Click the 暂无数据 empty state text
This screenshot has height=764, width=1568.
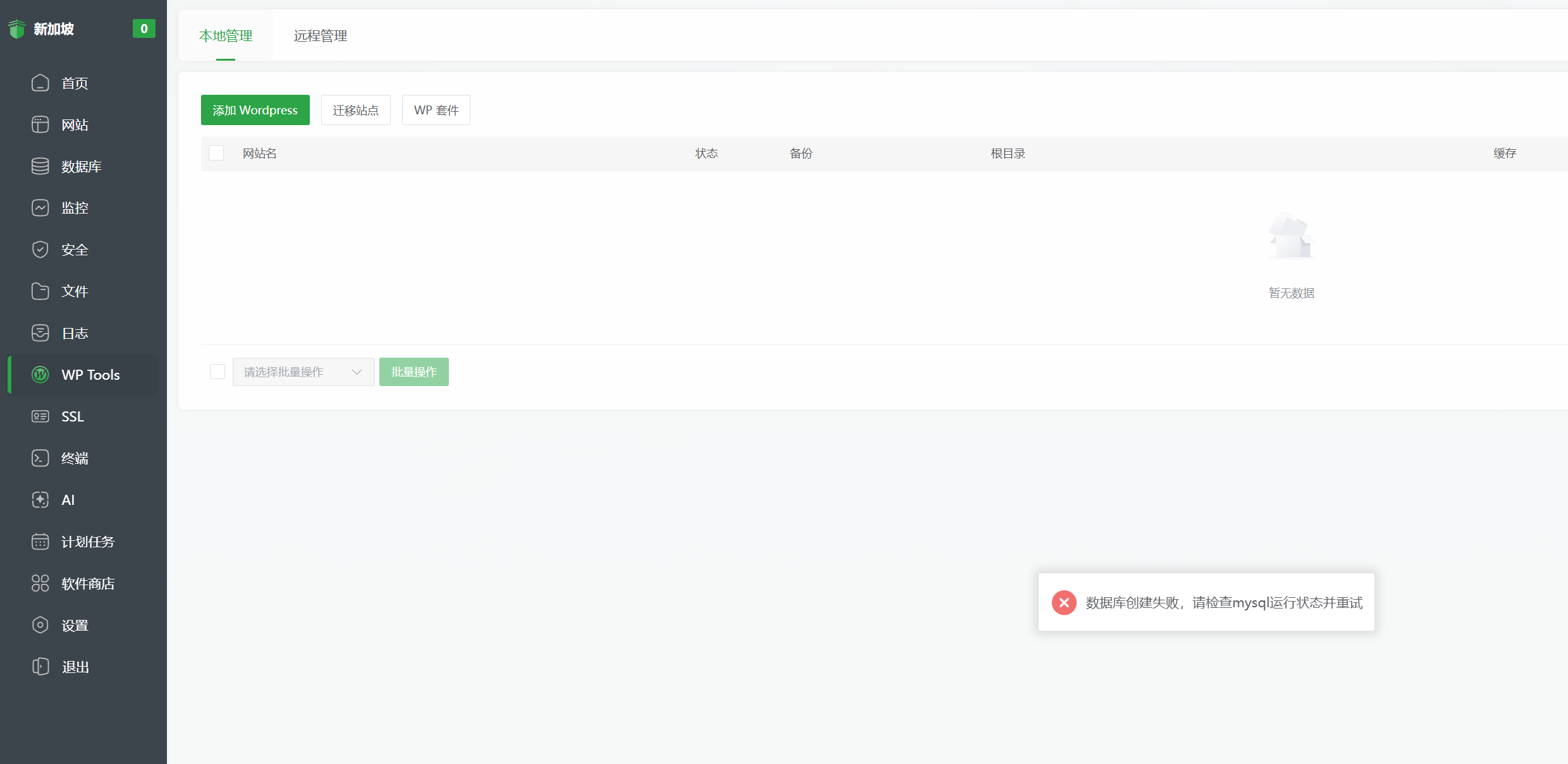pos(1292,293)
